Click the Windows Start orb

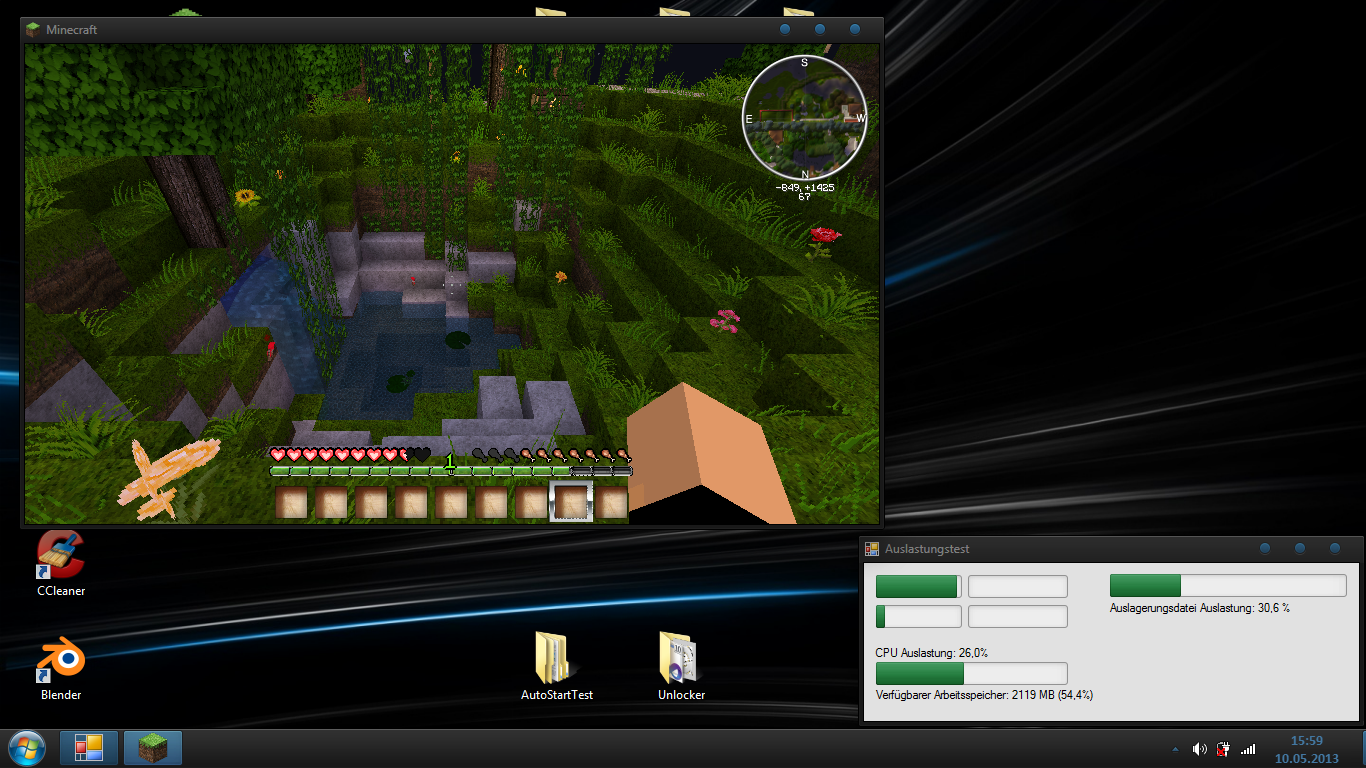[x=27, y=748]
